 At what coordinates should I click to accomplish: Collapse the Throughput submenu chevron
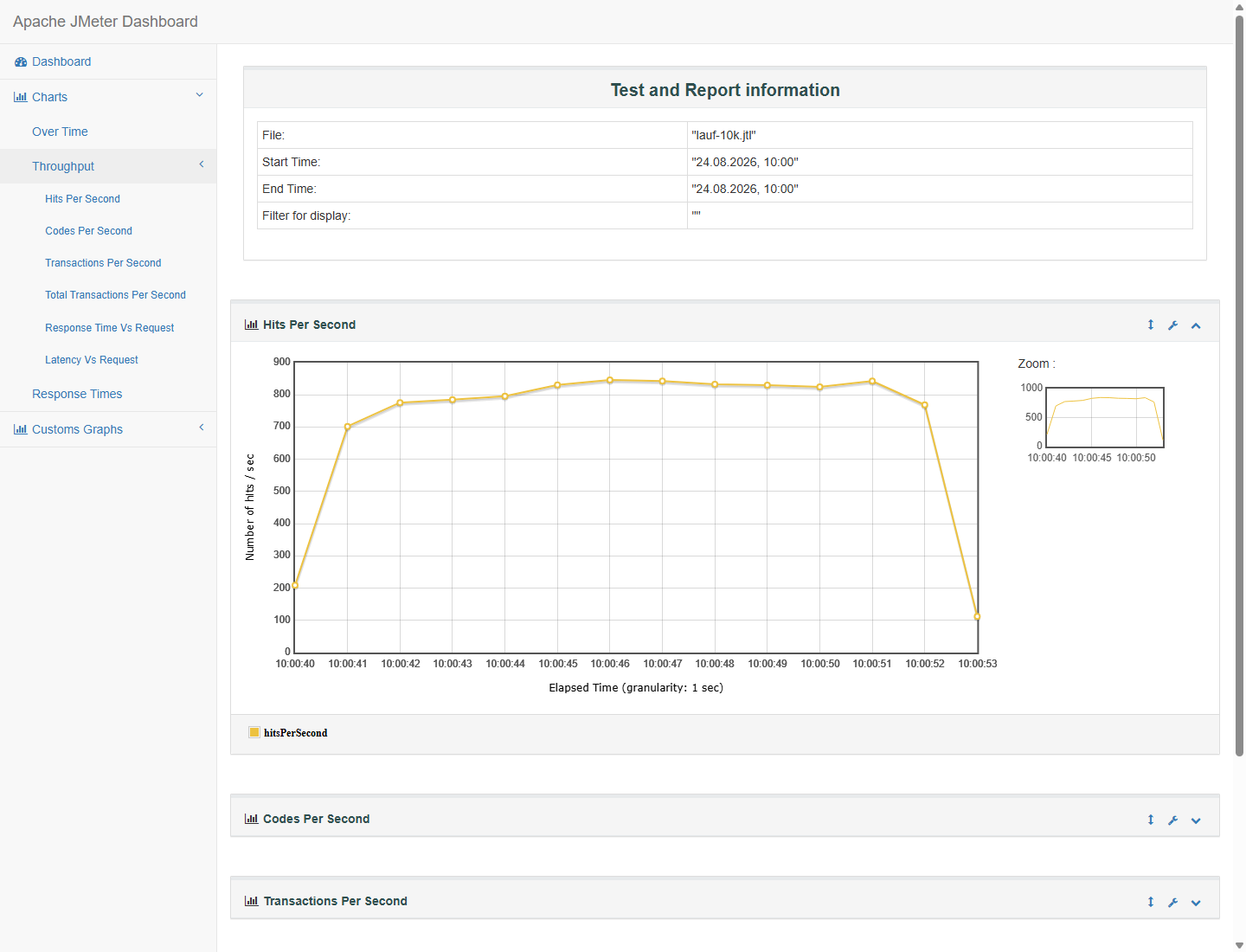(202, 164)
